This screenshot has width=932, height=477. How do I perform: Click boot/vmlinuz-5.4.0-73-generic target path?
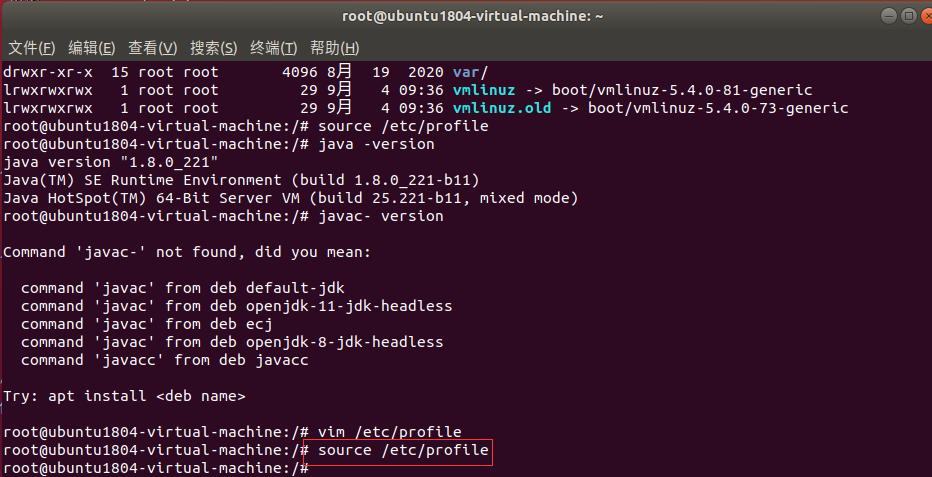tap(718, 108)
